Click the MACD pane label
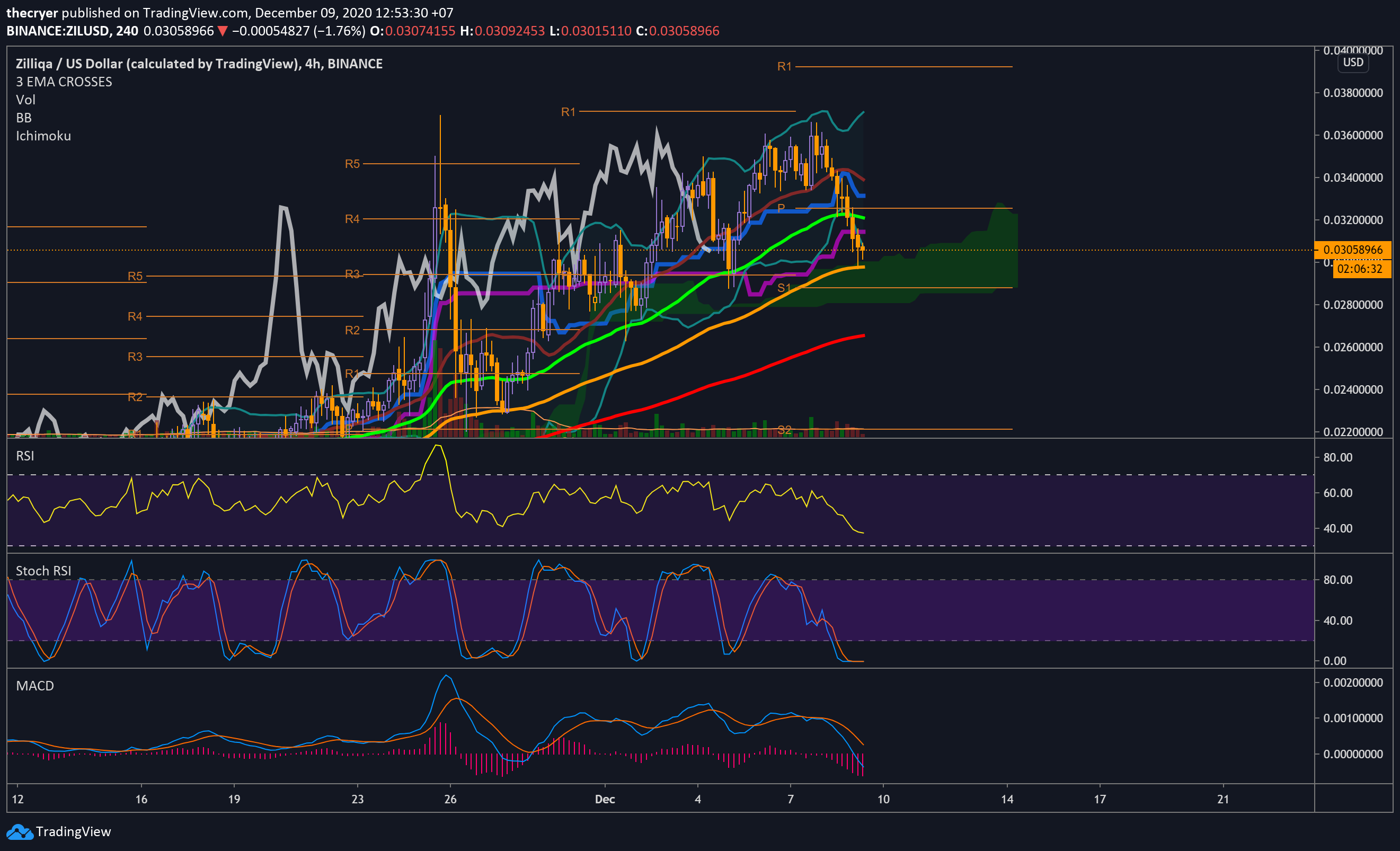 [34, 686]
